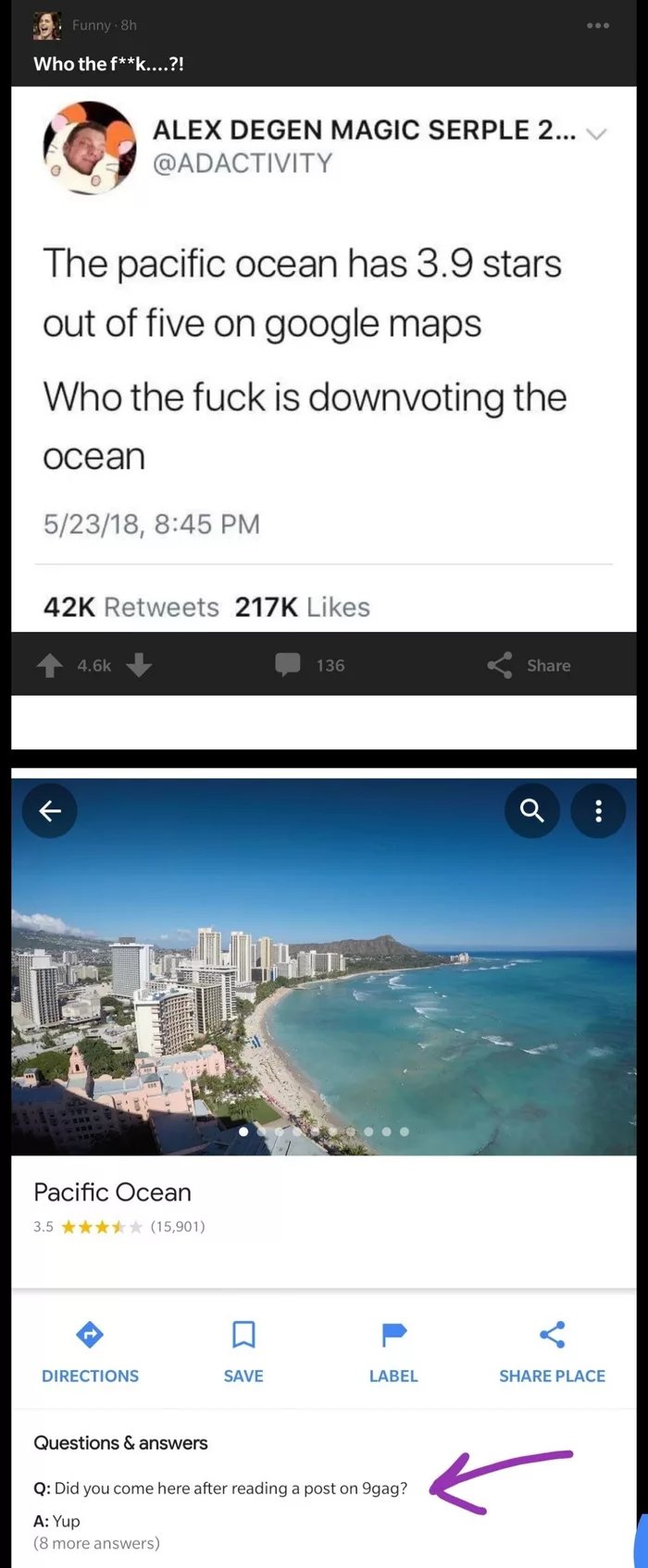648x1568 pixels.
Task: Click the Directions button
Action: click(x=90, y=1352)
